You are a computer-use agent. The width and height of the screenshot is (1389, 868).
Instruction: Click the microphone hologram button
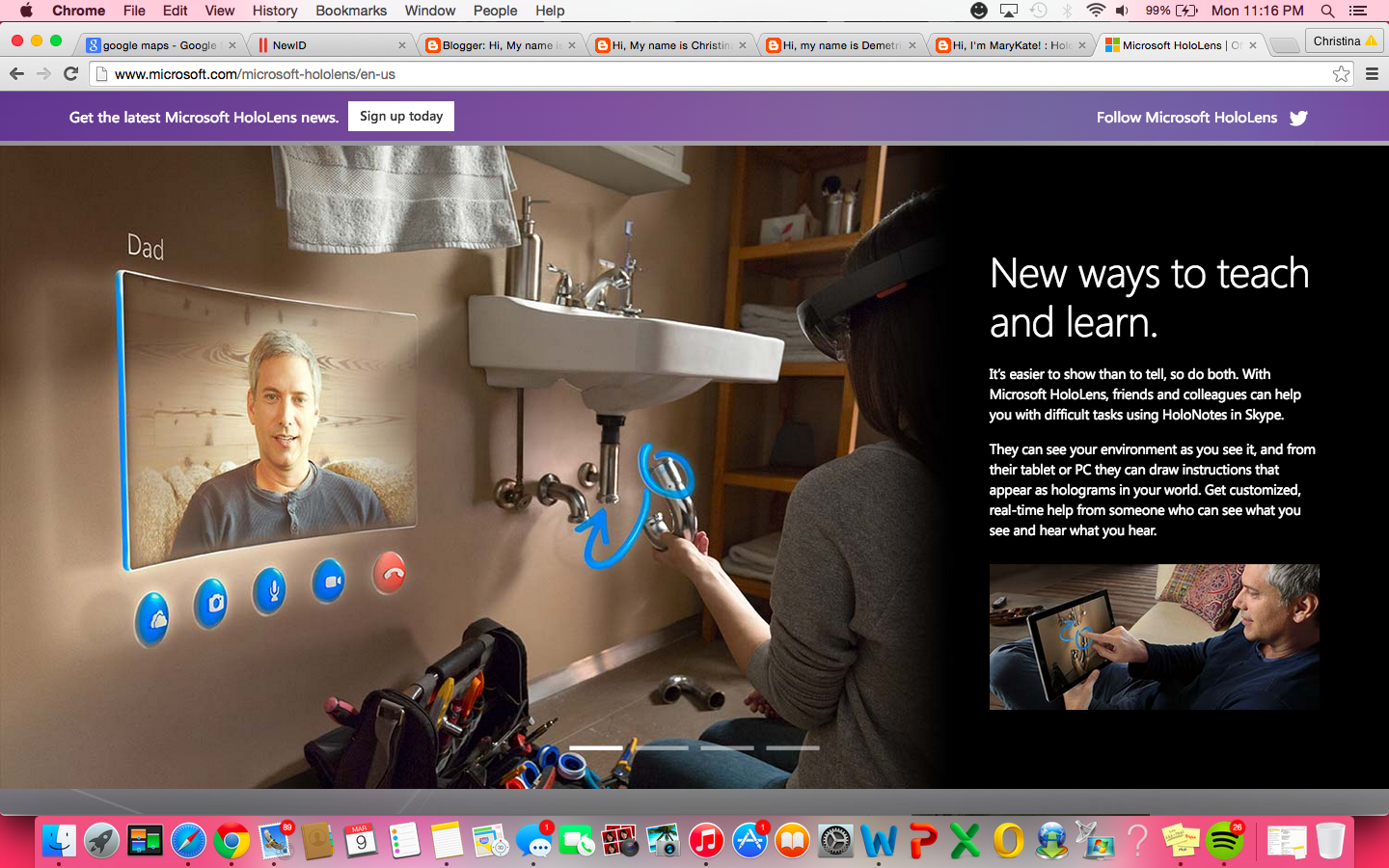(x=271, y=590)
